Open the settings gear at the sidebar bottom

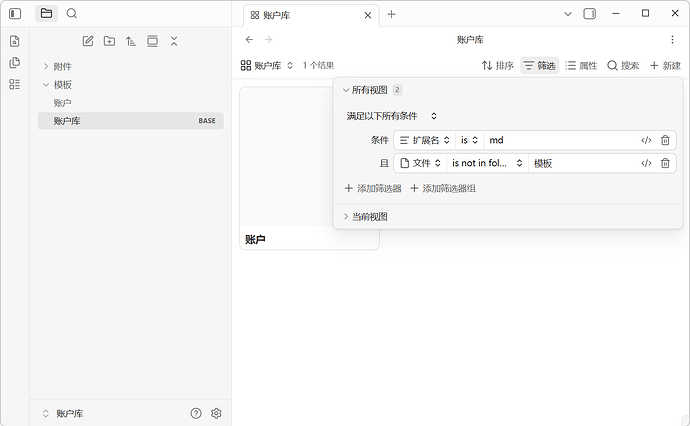point(216,413)
